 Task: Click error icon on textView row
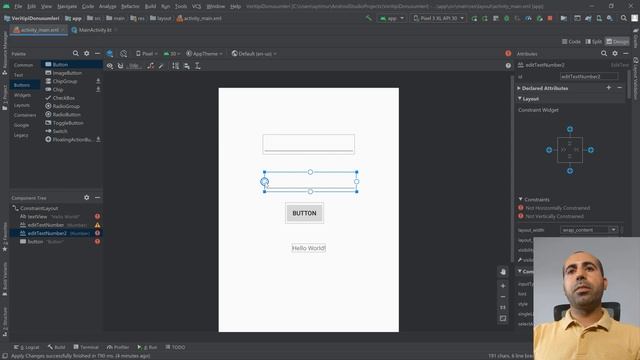(x=98, y=216)
